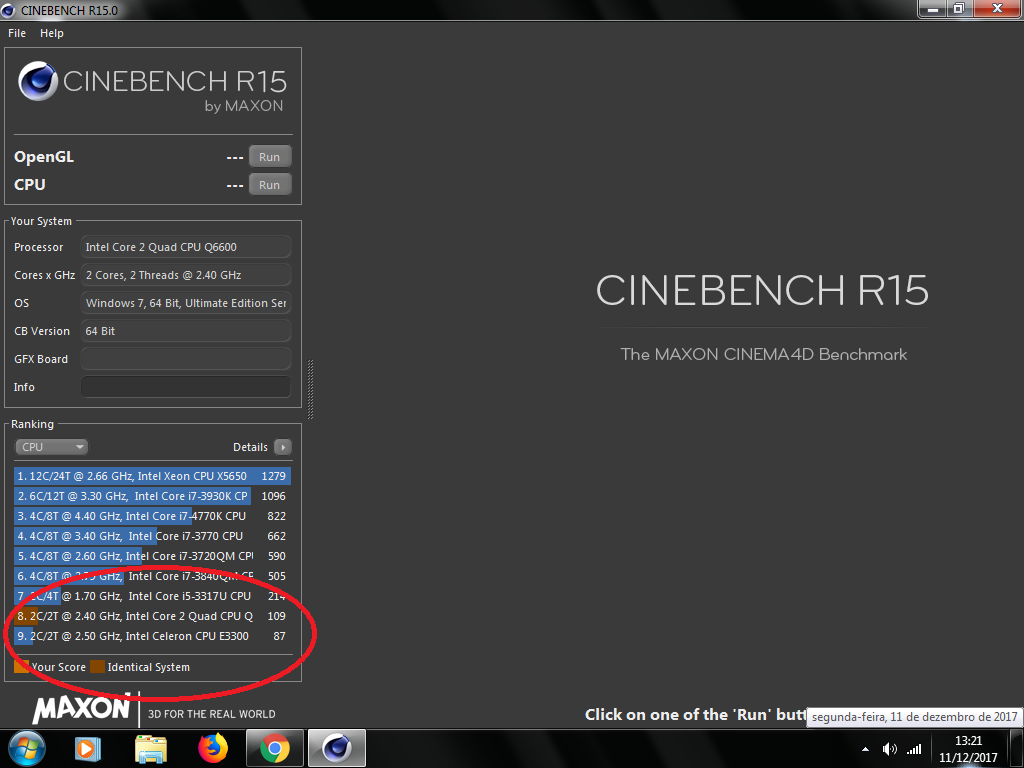Screen dimensions: 1024x768
Task: Run the OpenGL benchmark
Action: [x=269, y=157]
